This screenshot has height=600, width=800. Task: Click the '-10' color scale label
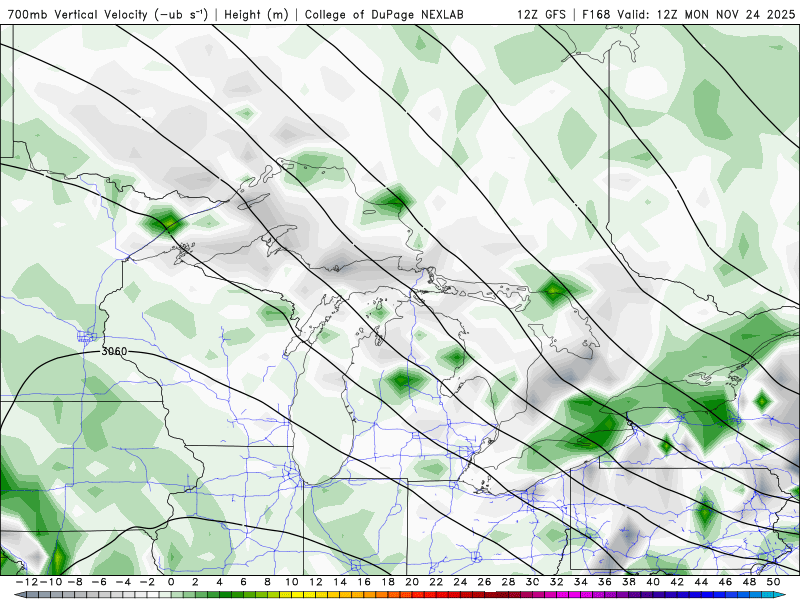coord(51,582)
